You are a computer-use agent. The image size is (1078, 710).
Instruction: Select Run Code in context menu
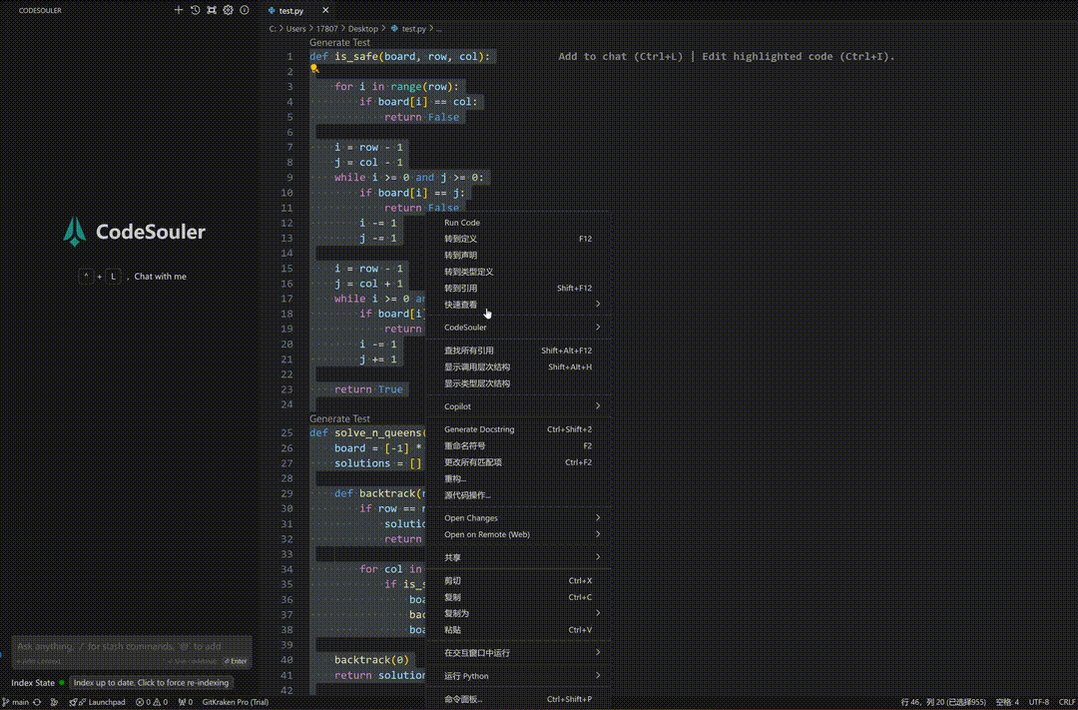pyautogui.click(x=519, y=223)
